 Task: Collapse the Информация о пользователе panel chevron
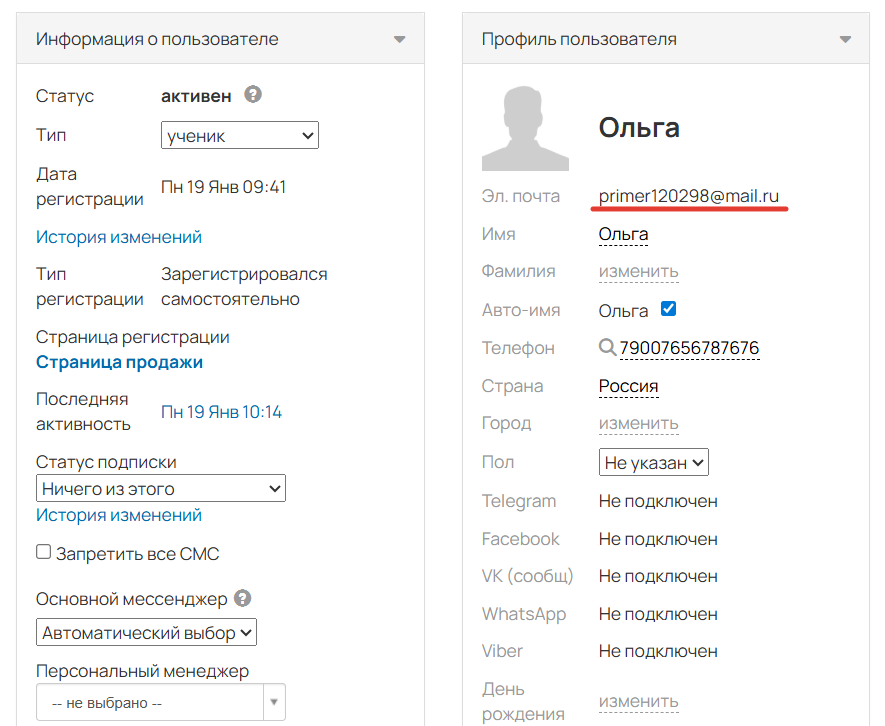(x=399, y=38)
